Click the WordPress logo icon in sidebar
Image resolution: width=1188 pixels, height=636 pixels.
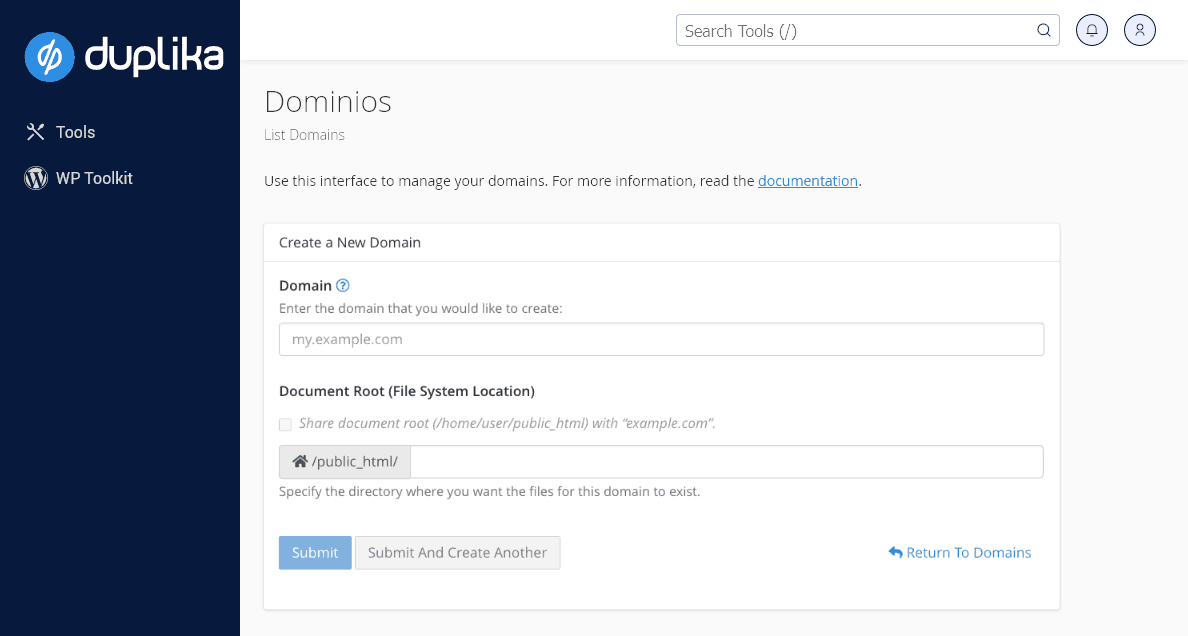coord(36,178)
